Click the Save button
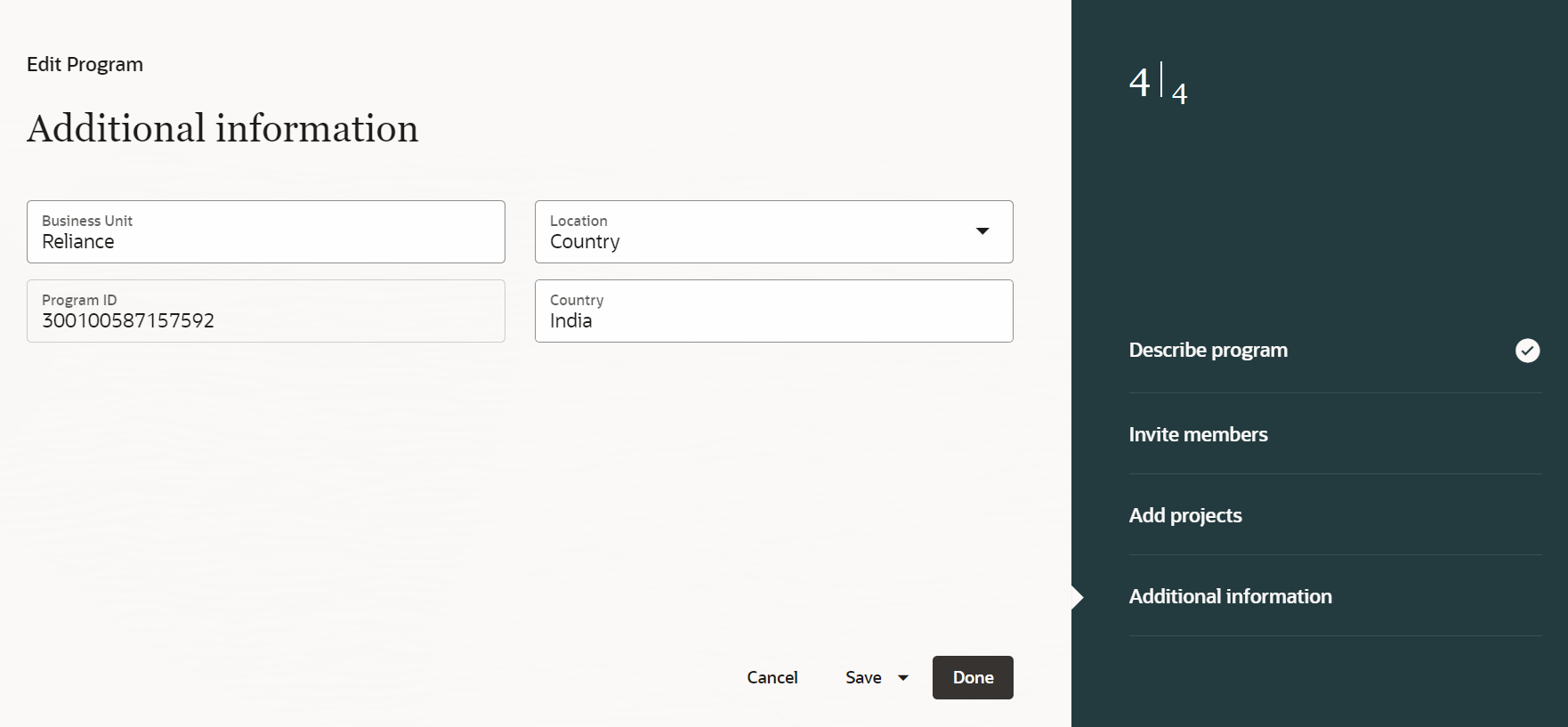The image size is (1568, 727). 863,677
